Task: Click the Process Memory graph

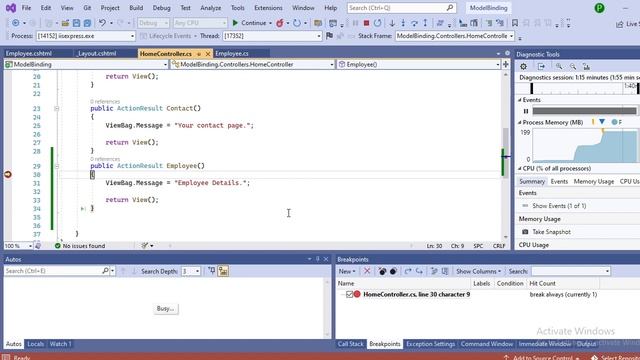Action: tap(585, 146)
